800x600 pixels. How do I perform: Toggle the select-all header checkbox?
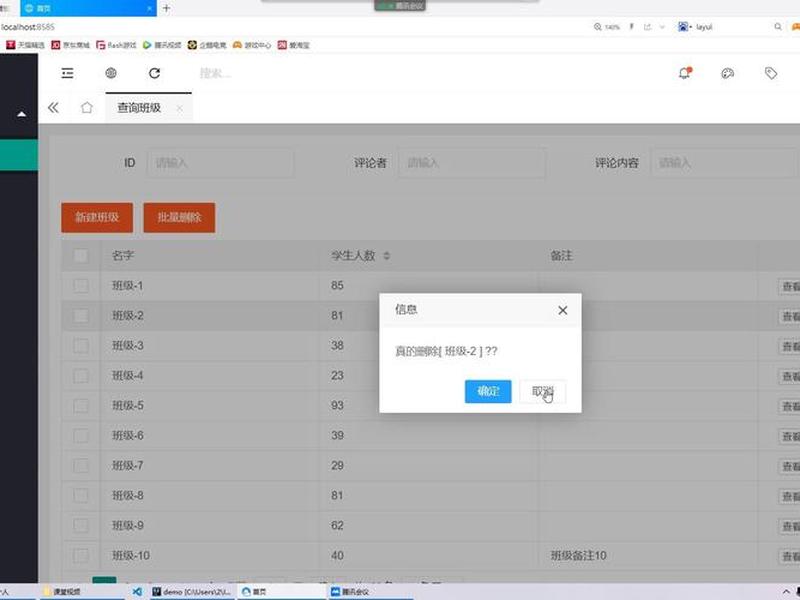tap(81, 256)
